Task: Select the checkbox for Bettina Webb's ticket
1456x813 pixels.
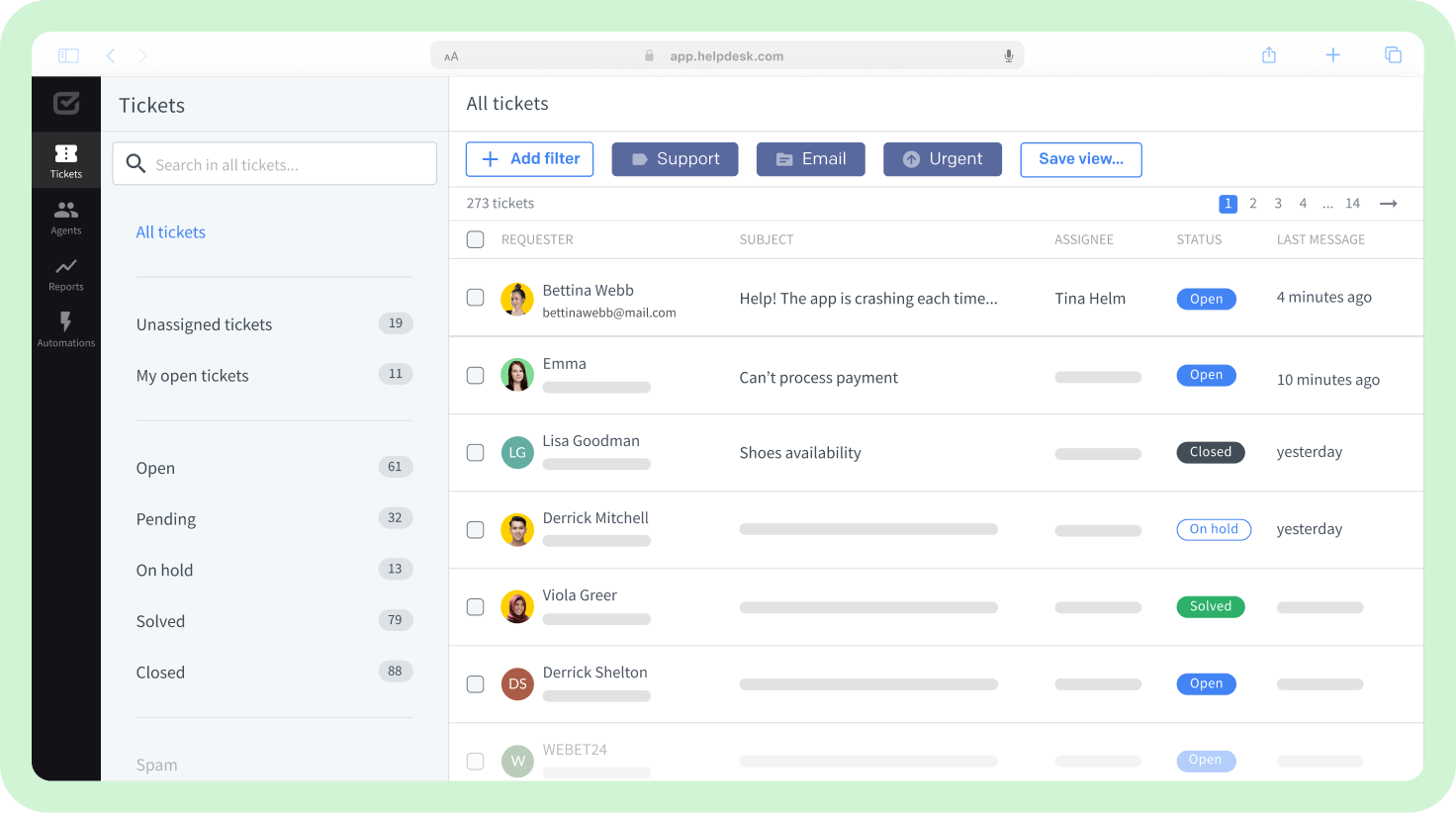Action: tap(475, 297)
